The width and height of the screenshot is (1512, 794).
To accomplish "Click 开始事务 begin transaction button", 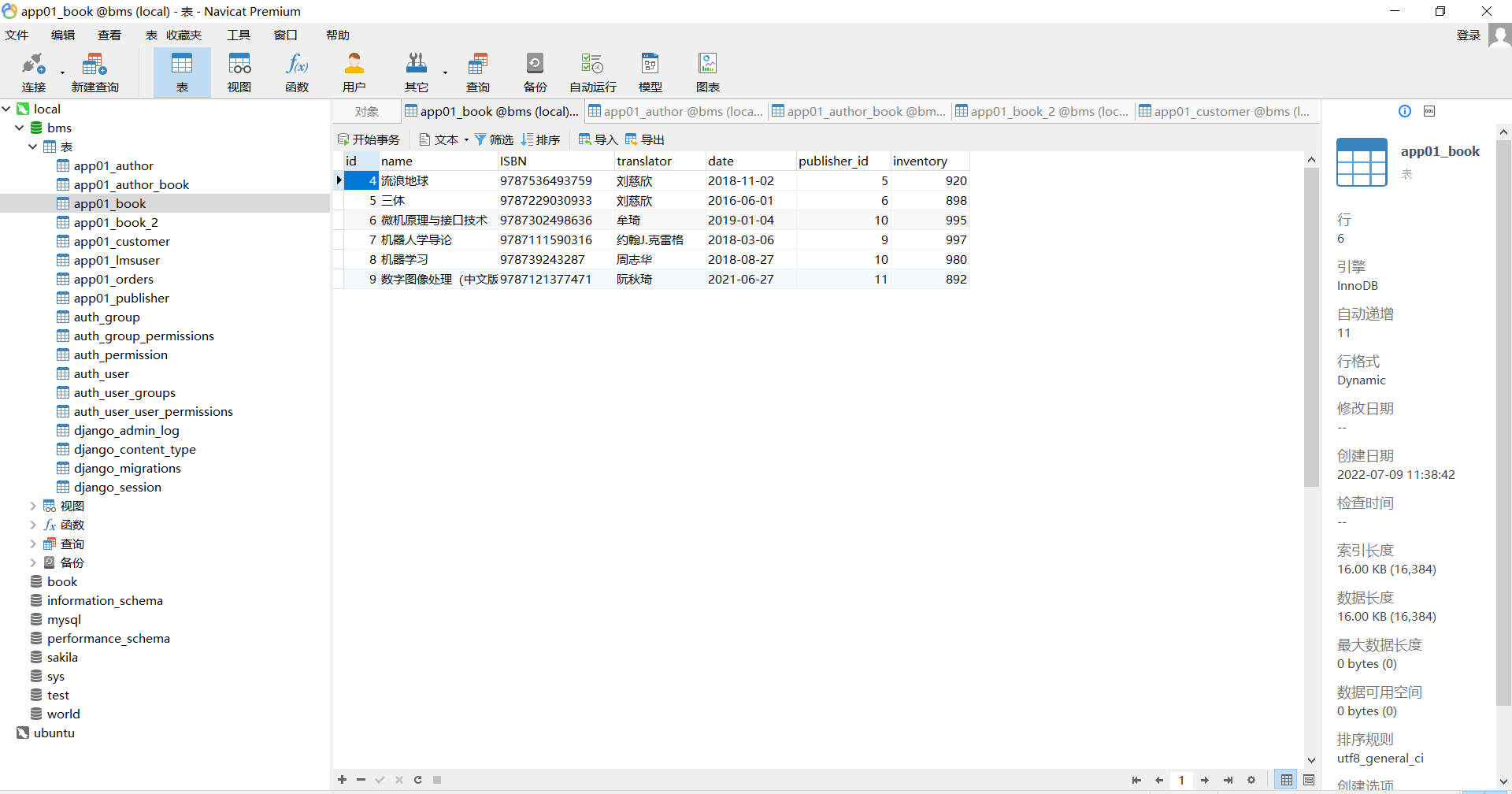I will (x=369, y=139).
